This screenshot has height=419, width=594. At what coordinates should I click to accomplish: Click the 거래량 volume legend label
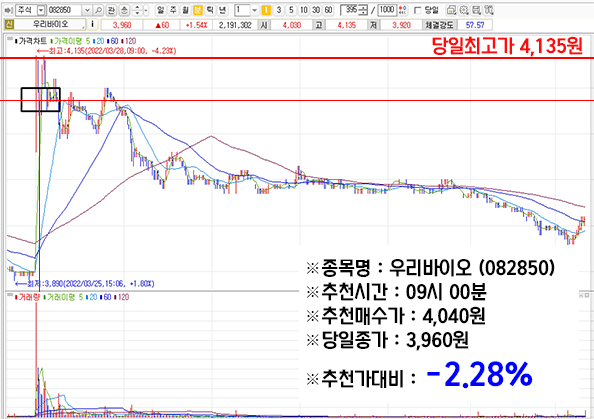(x=27, y=297)
